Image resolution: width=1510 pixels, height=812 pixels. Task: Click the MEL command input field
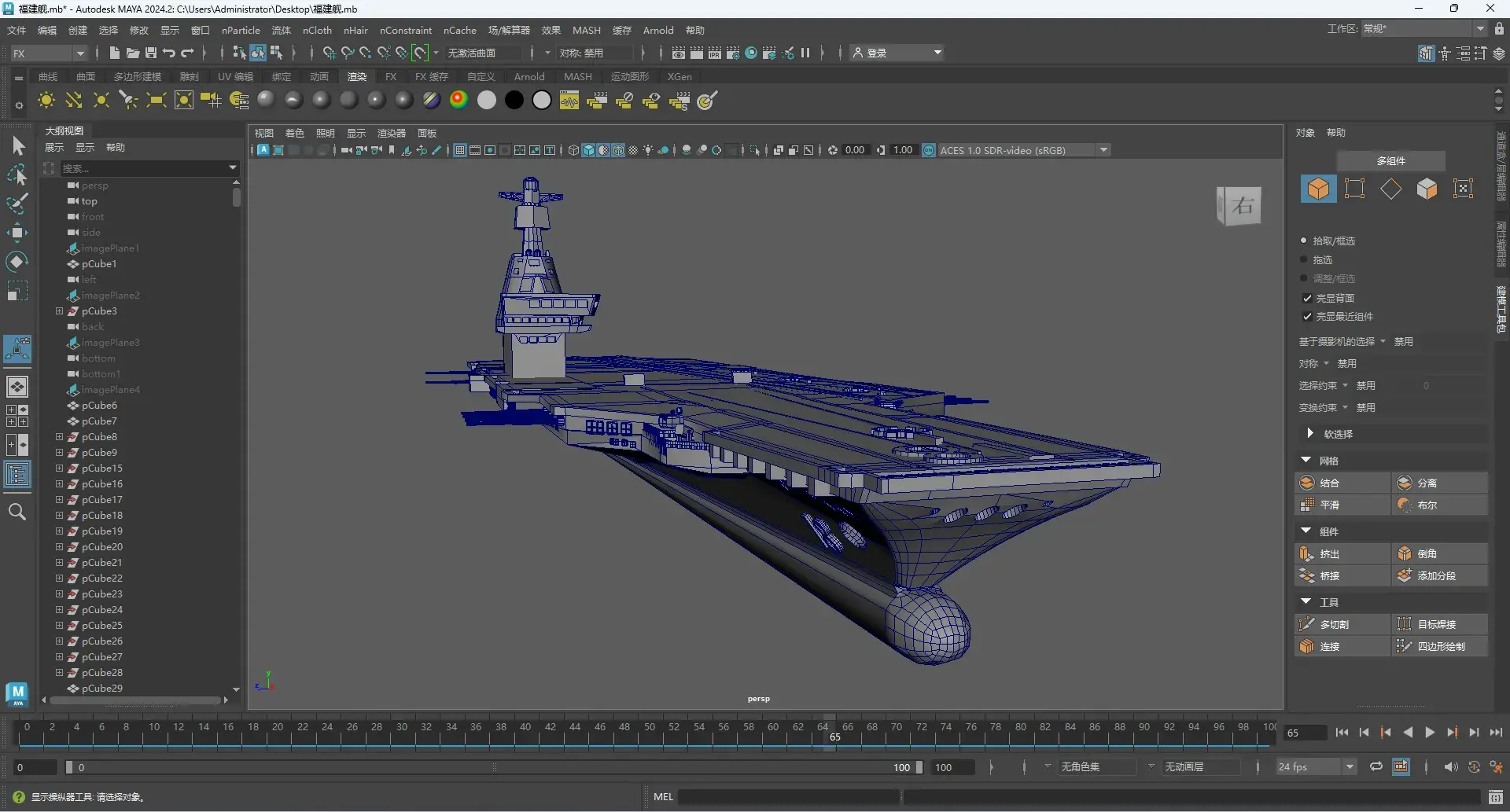coord(789,797)
